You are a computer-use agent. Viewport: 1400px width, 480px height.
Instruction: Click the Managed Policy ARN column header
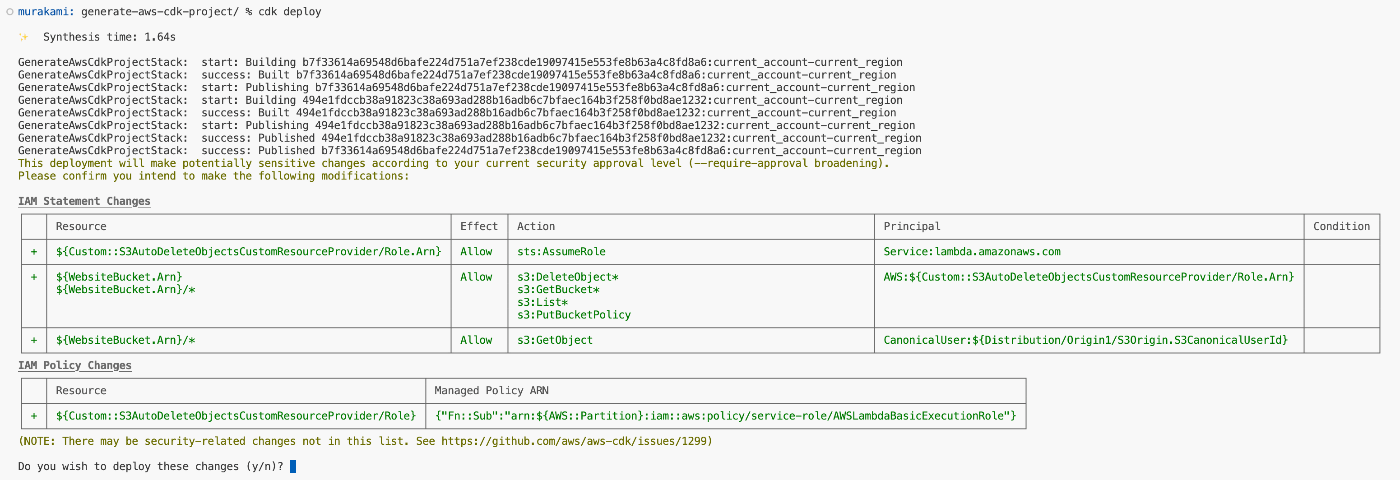[492, 390]
